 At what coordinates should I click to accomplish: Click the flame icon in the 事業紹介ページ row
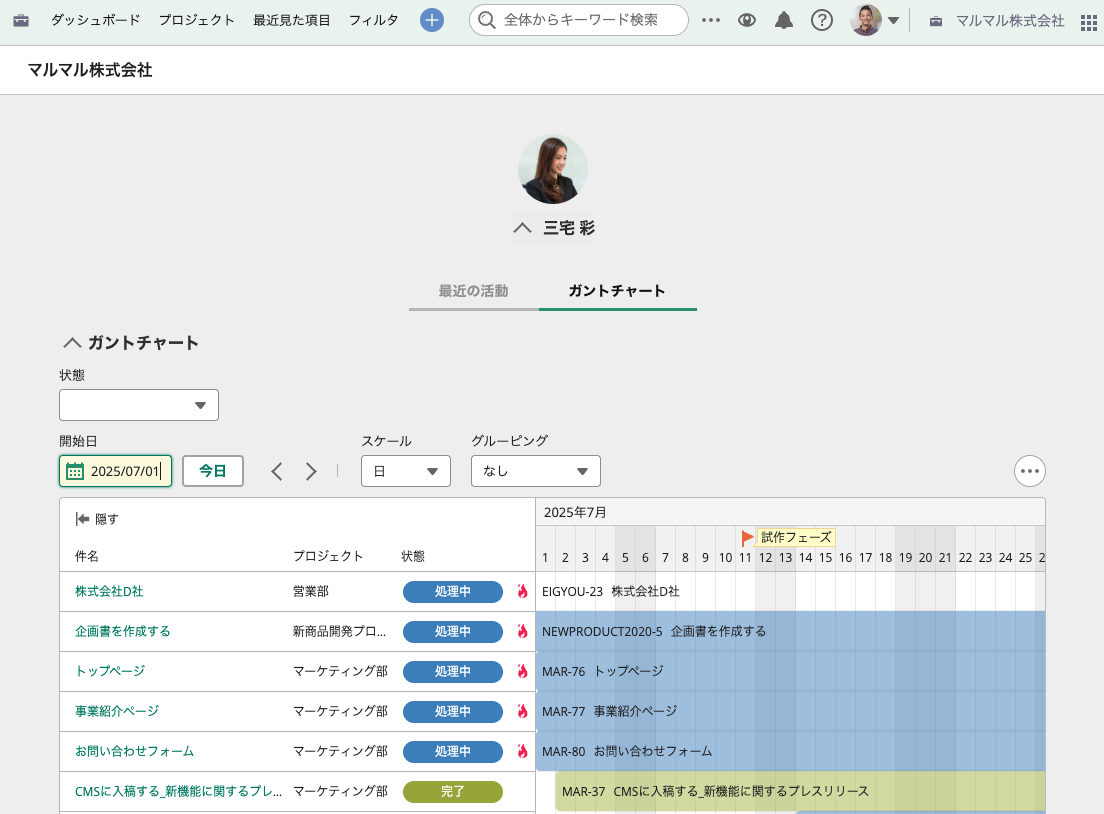(x=522, y=711)
